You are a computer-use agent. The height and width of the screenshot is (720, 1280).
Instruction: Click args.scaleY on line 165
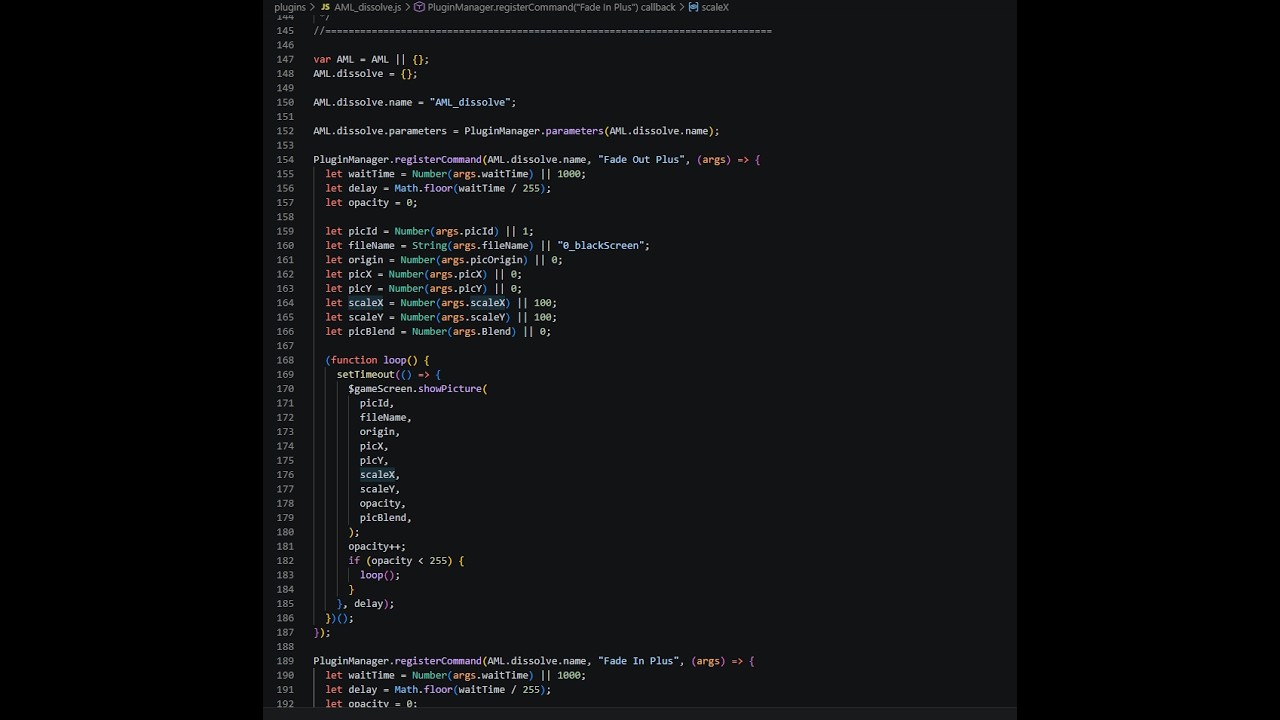coord(473,317)
